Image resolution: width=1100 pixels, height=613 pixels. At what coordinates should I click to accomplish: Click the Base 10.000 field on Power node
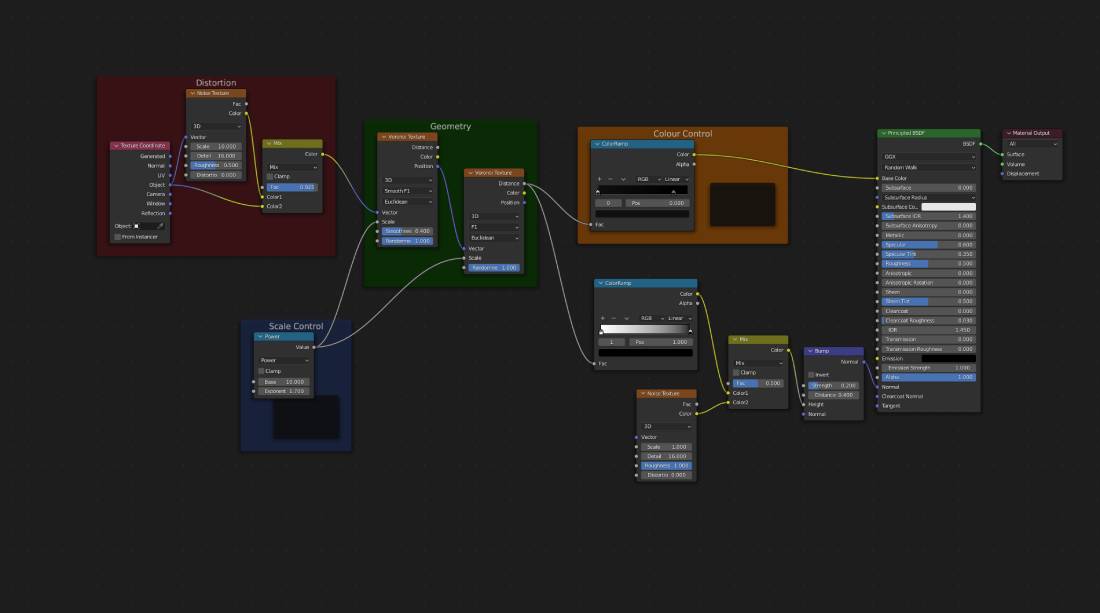284,382
